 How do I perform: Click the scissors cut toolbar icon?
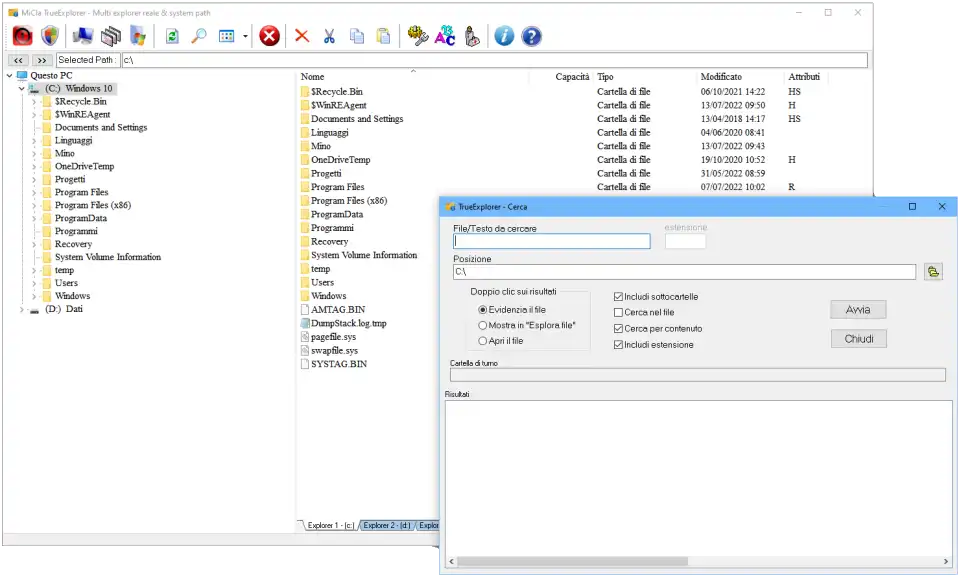tap(329, 36)
